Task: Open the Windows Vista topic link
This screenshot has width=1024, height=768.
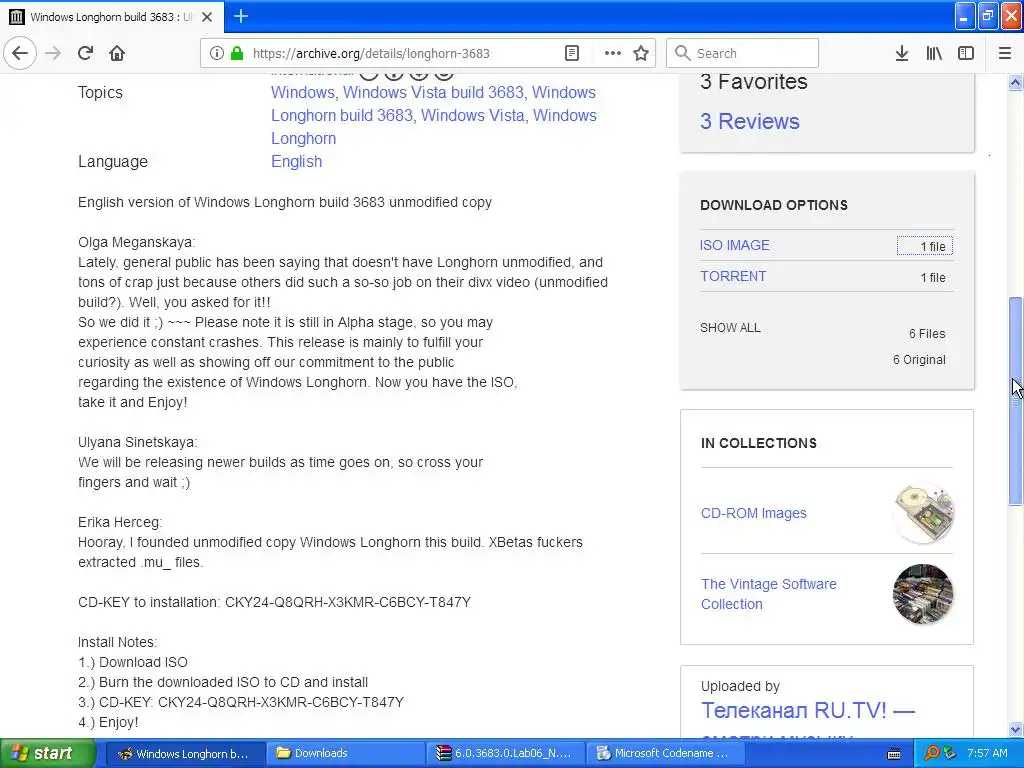Action: tap(472, 115)
